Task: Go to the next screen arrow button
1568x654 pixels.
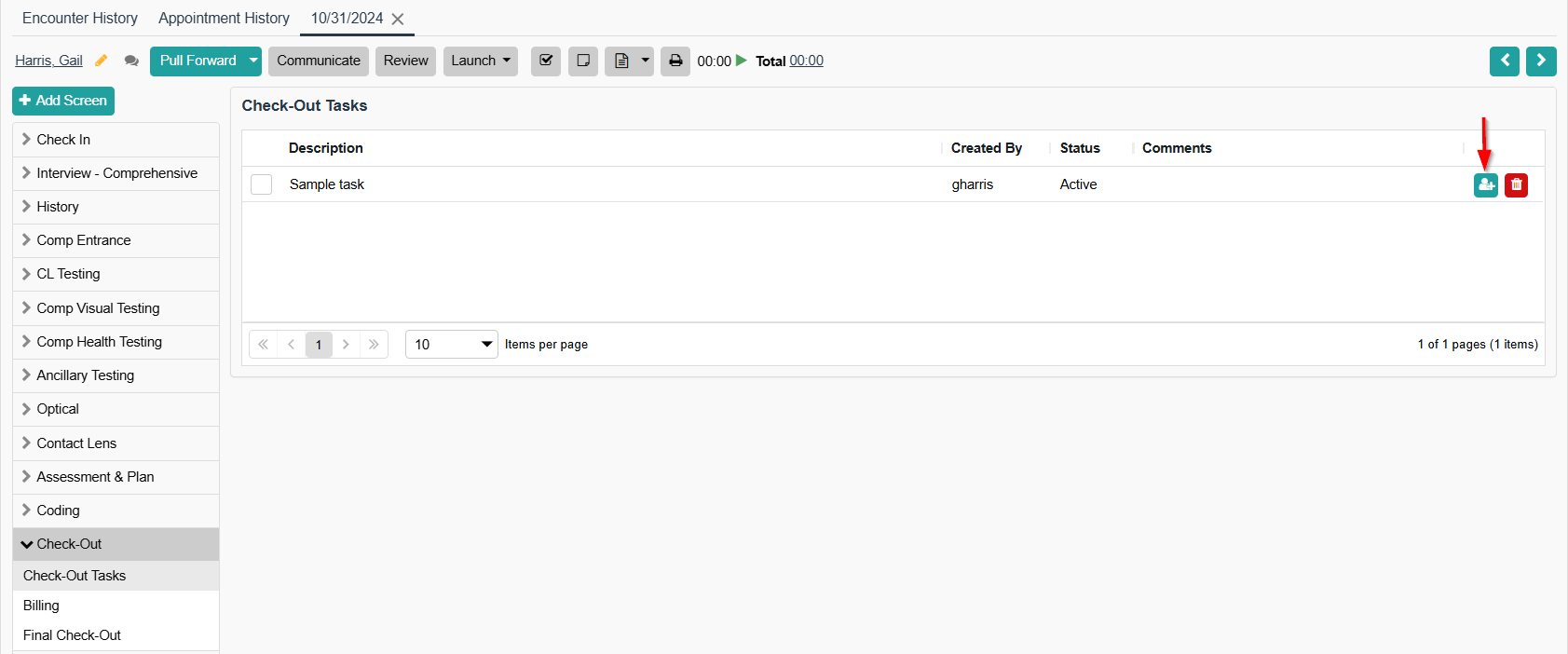Action: pos(1541,61)
